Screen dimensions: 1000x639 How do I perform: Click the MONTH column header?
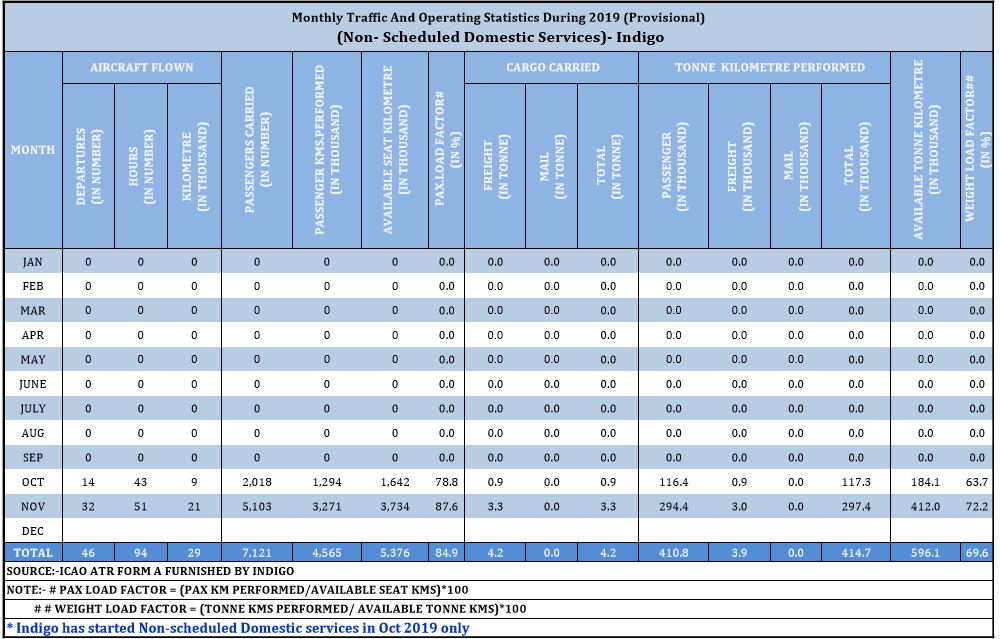tap(32, 150)
